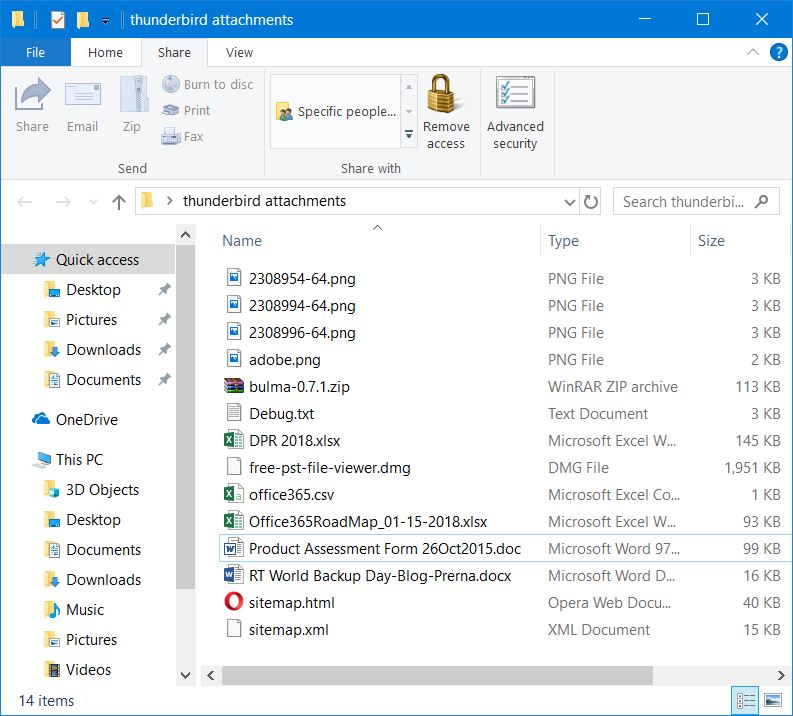Image resolution: width=793 pixels, height=716 pixels.
Task: Select Quick access in navigation pane
Action: [x=88, y=259]
